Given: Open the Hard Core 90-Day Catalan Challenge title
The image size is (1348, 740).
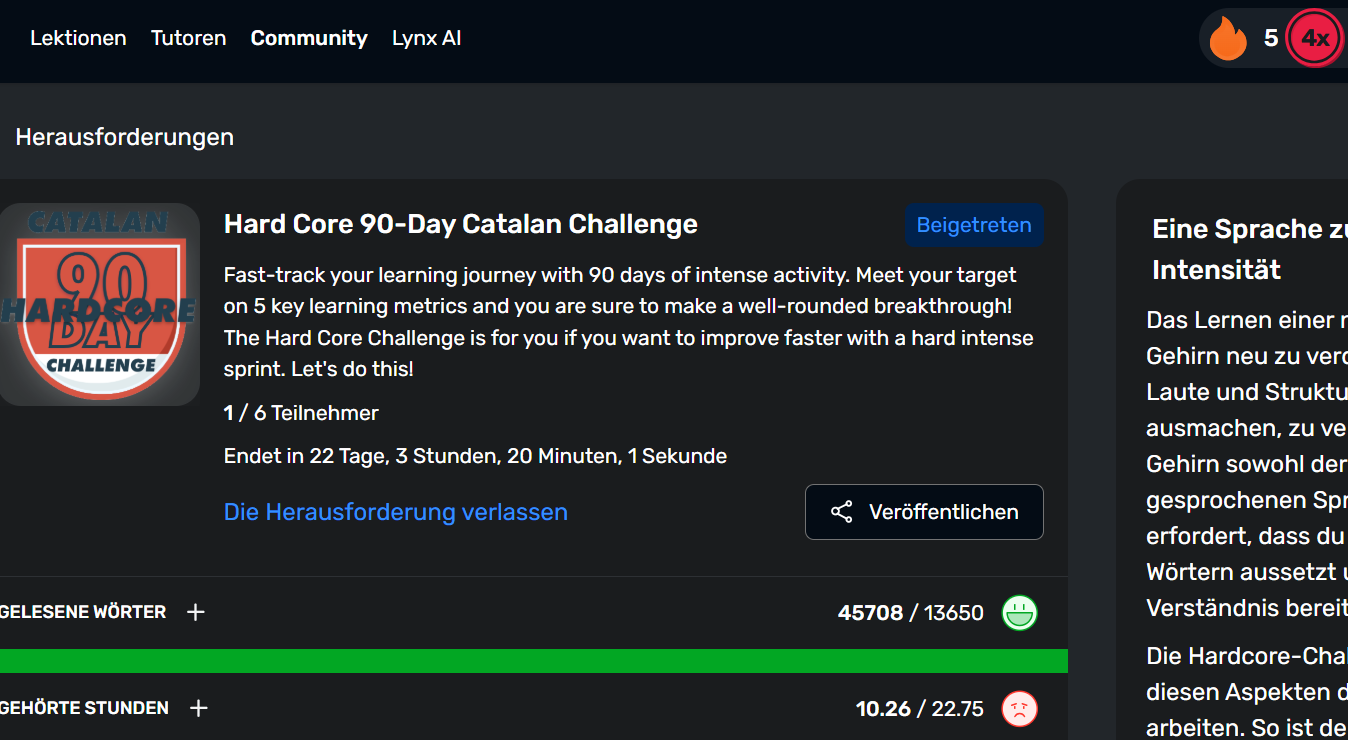Looking at the screenshot, I should (x=461, y=224).
